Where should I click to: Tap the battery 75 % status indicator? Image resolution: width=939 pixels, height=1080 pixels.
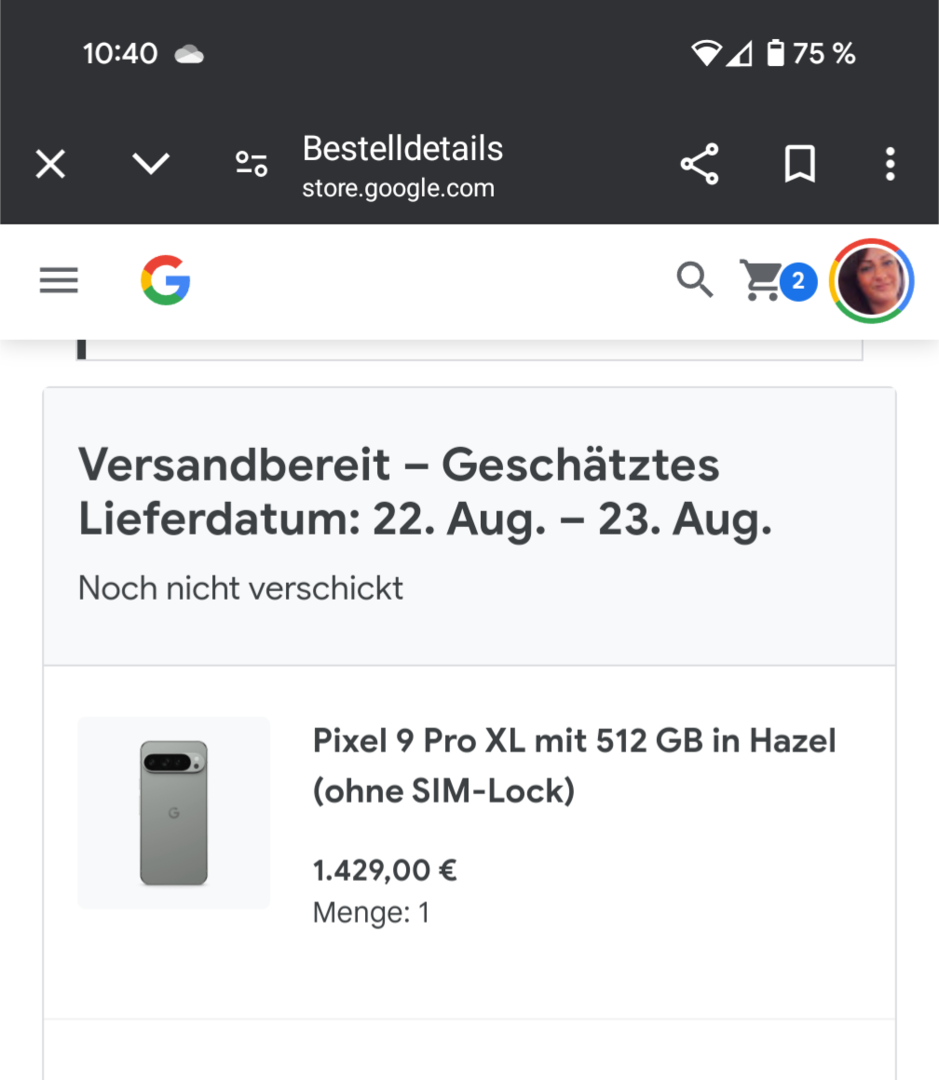(811, 54)
